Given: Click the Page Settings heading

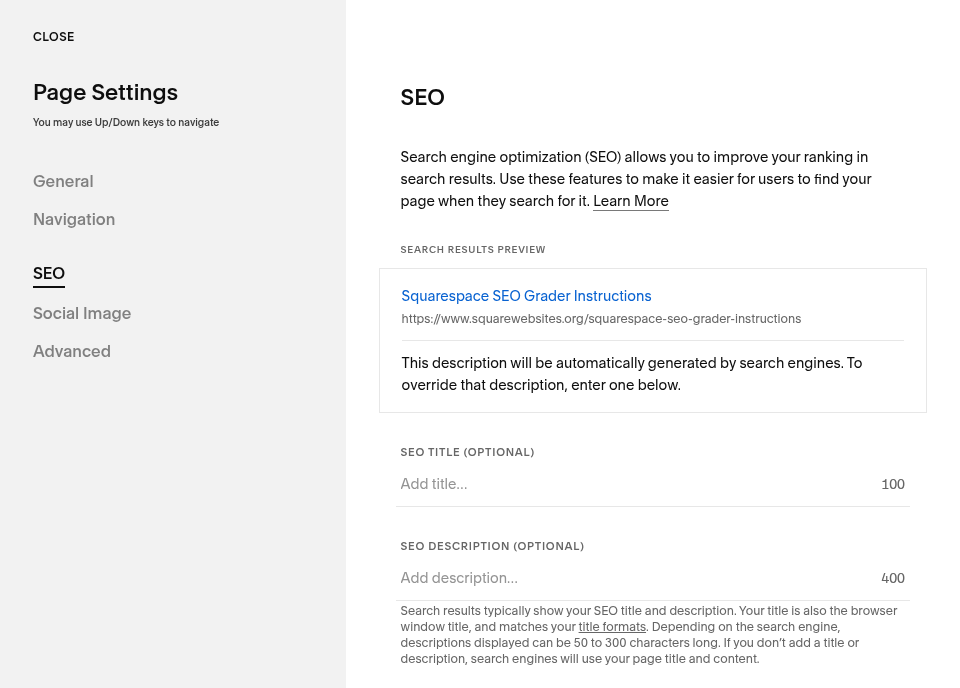Looking at the screenshot, I should pos(105,92).
